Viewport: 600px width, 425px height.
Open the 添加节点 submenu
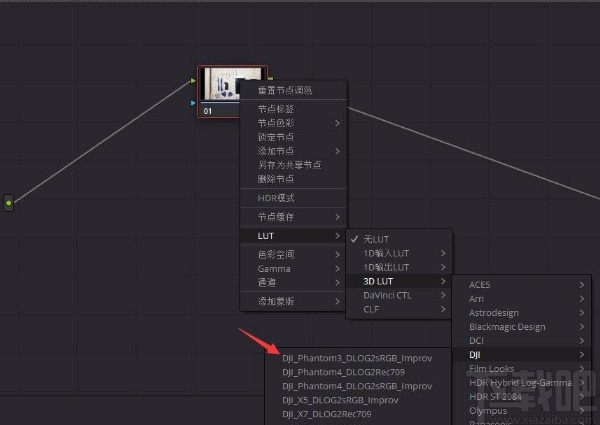(293, 151)
